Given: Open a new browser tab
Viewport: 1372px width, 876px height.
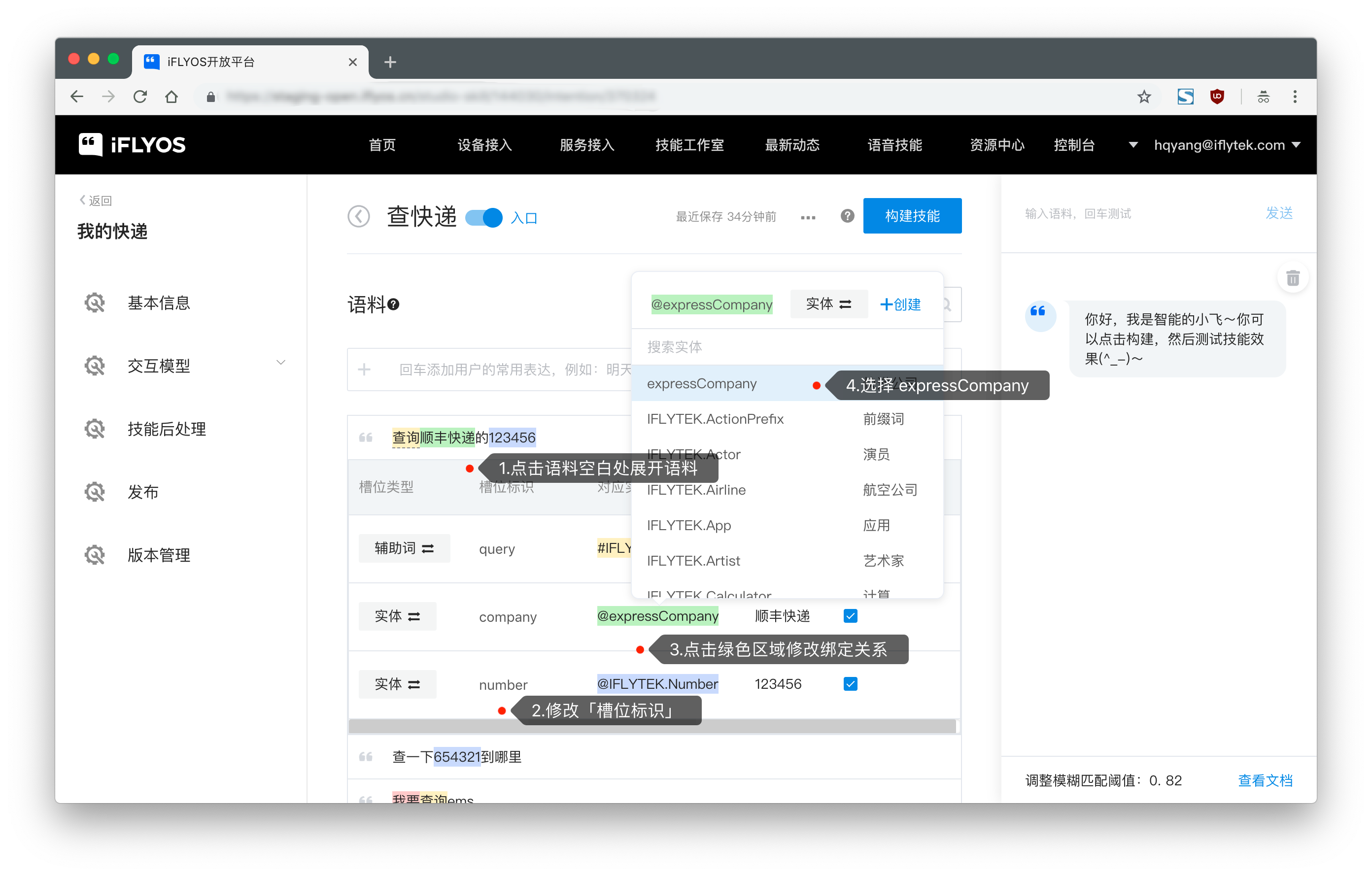Looking at the screenshot, I should [x=390, y=62].
